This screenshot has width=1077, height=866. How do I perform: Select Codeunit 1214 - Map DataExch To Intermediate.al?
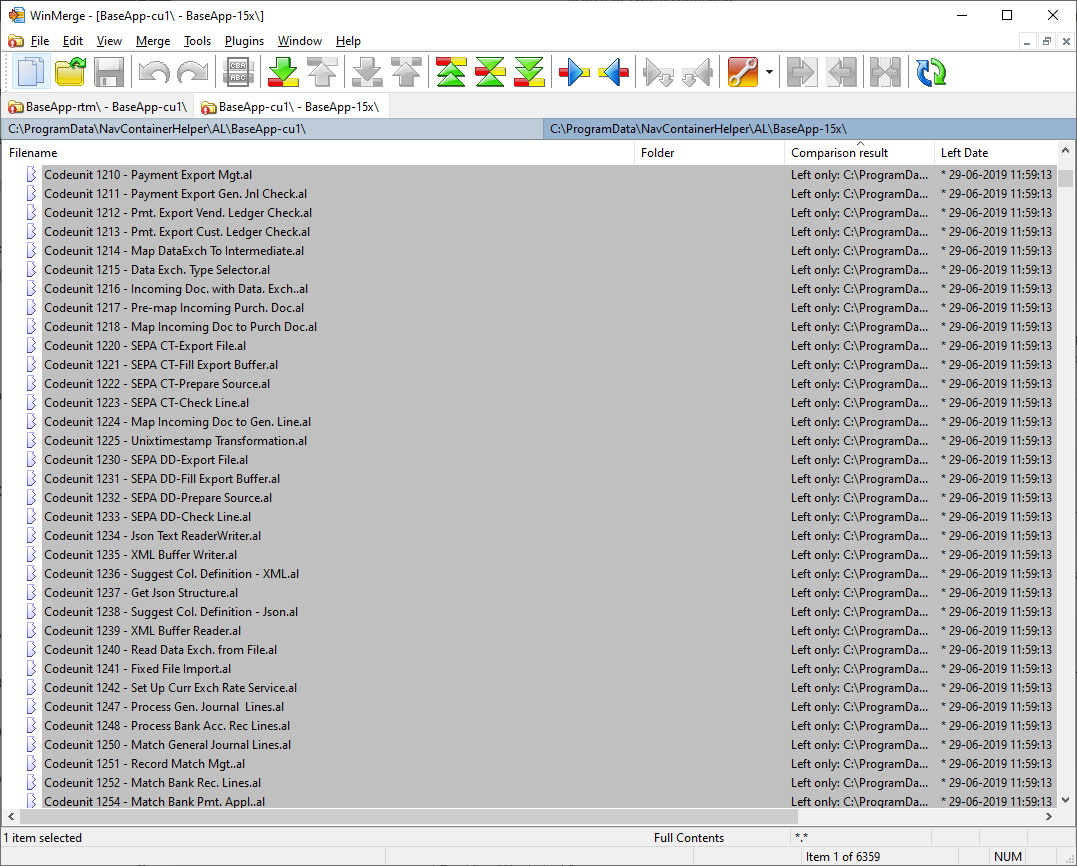pyautogui.click(x=174, y=251)
